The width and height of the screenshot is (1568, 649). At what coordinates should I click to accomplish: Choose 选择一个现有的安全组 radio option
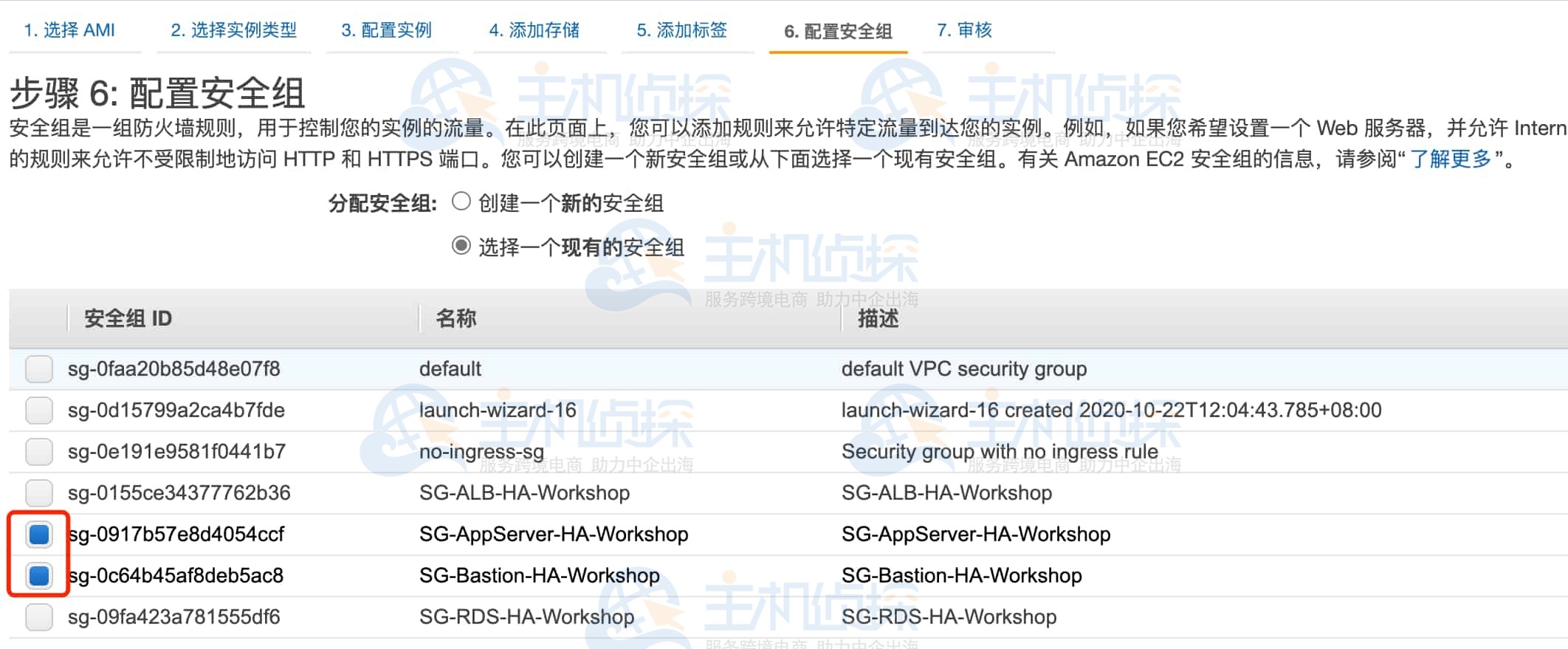click(x=461, y=246)
